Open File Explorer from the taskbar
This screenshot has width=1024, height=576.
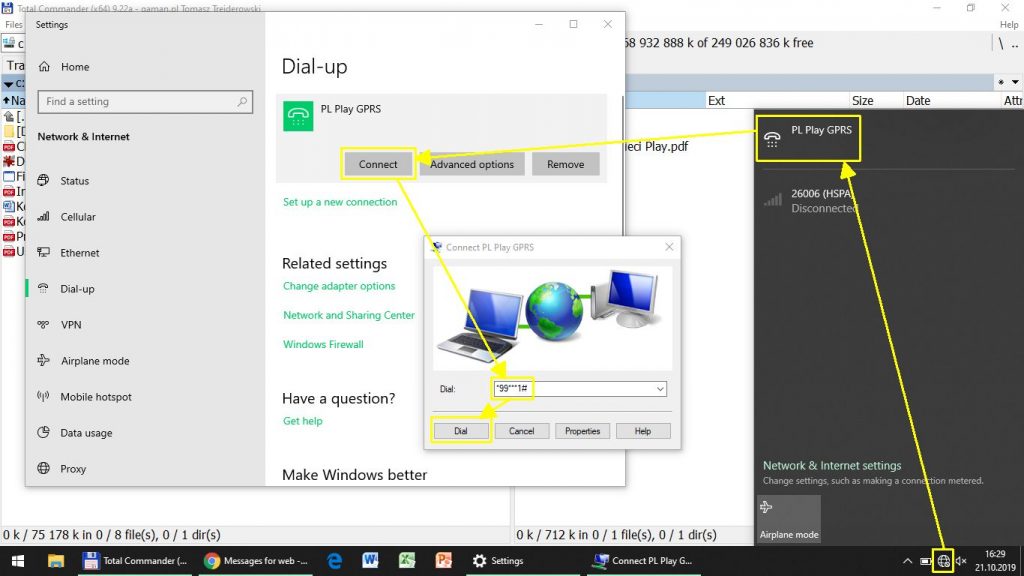pyautogui.click(x=56, y=560)
